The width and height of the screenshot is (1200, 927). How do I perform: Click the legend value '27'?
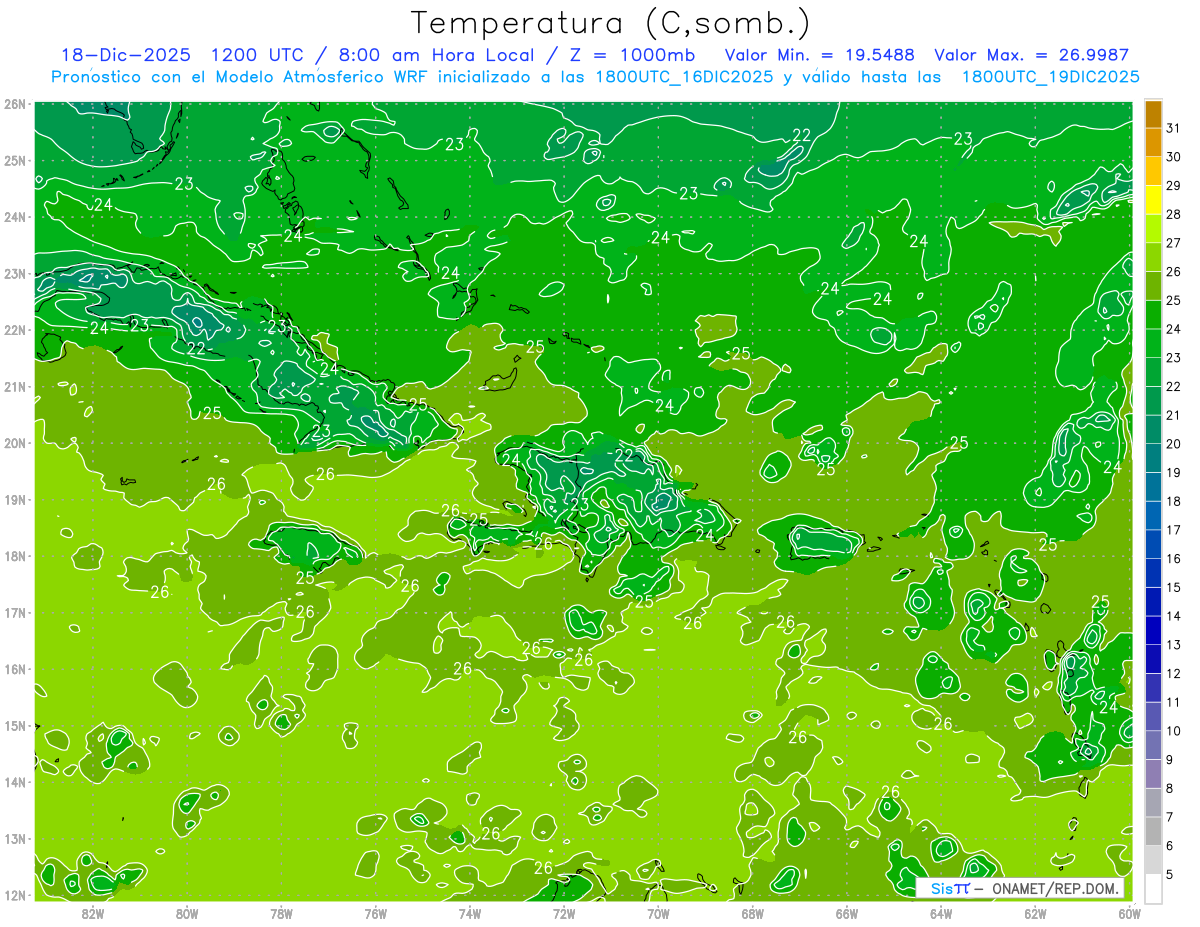click(1174, 243)
